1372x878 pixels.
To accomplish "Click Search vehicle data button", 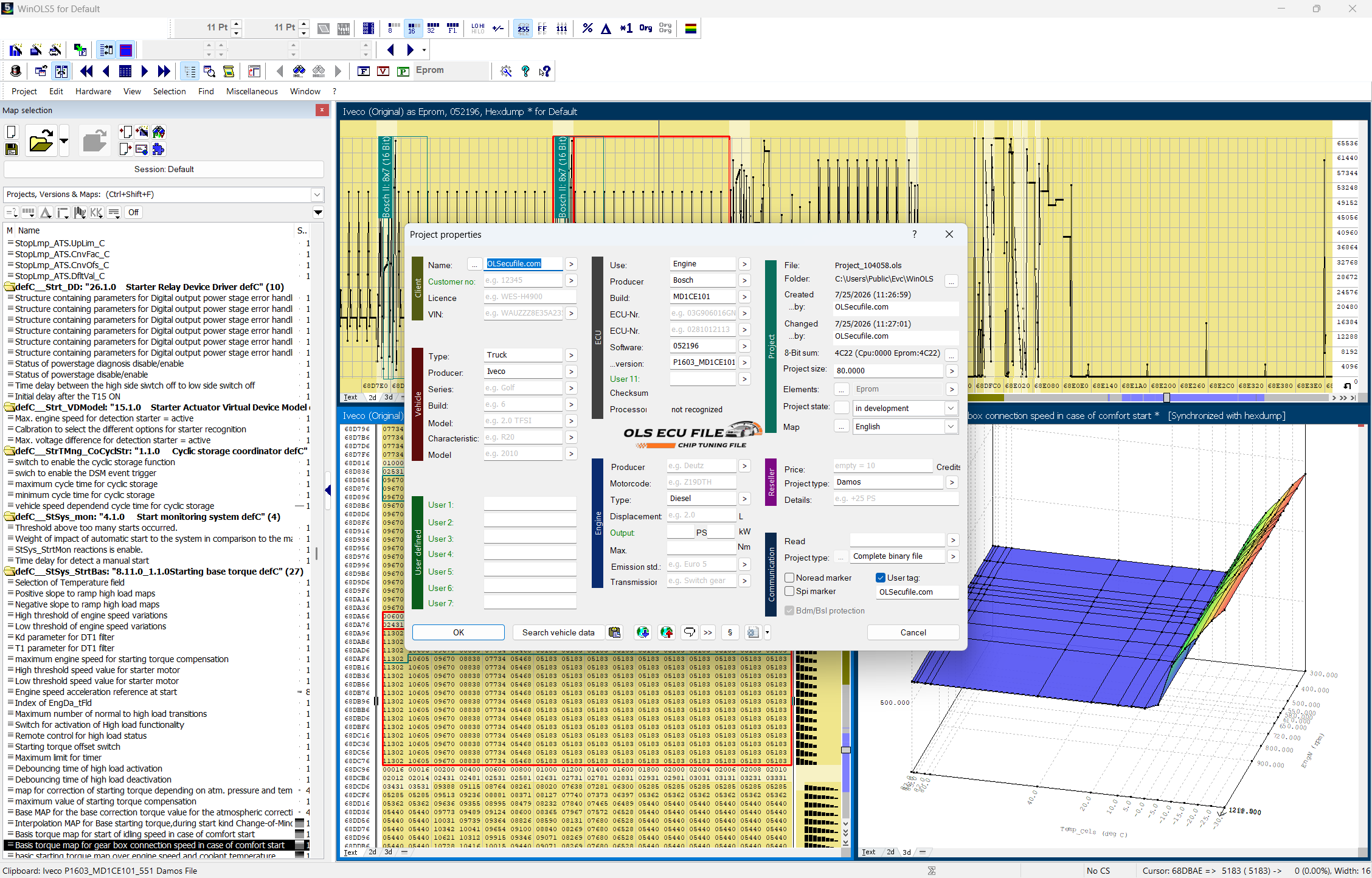I will pos(558,632).
